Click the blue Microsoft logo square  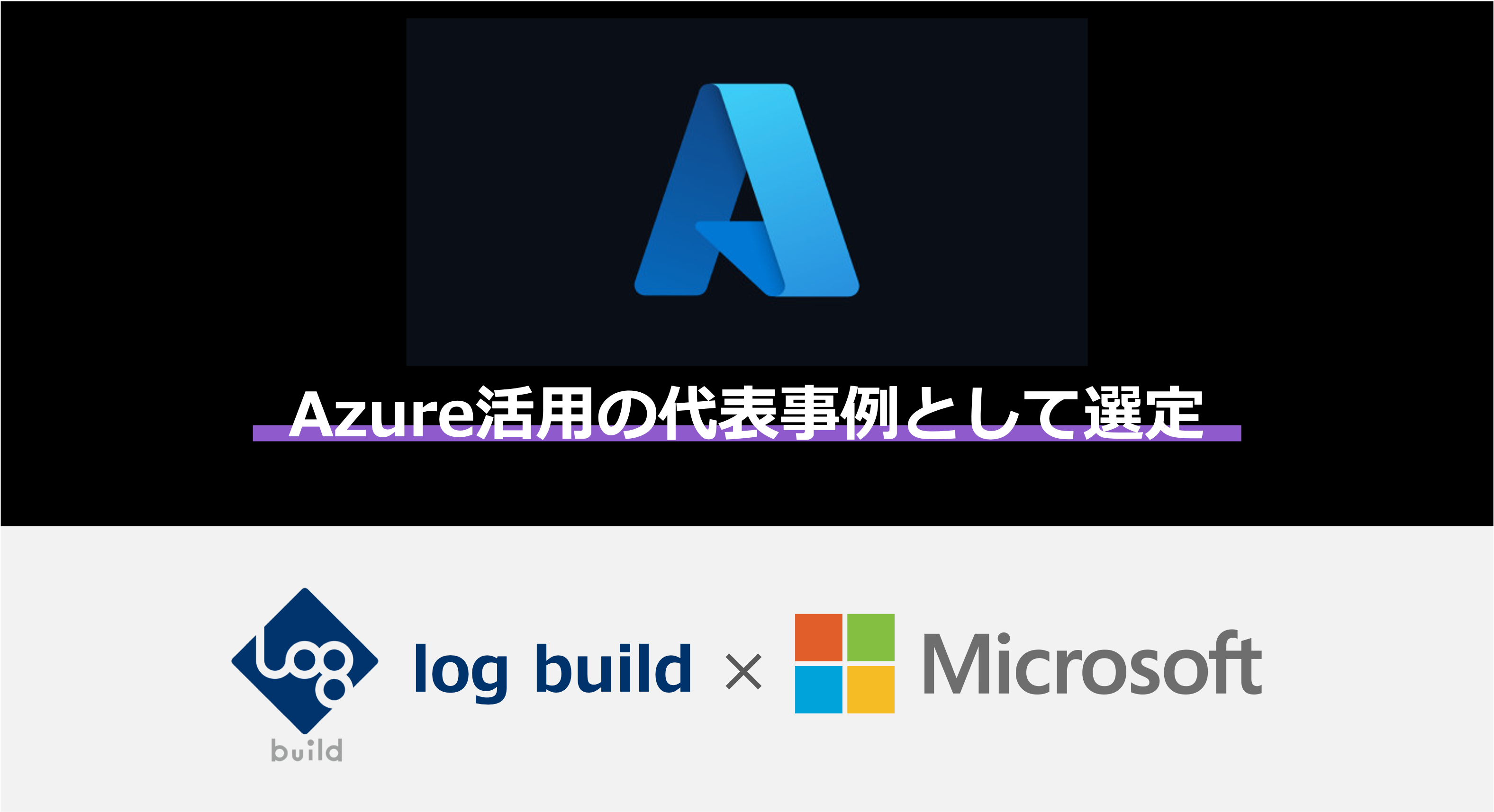point(818,689)
